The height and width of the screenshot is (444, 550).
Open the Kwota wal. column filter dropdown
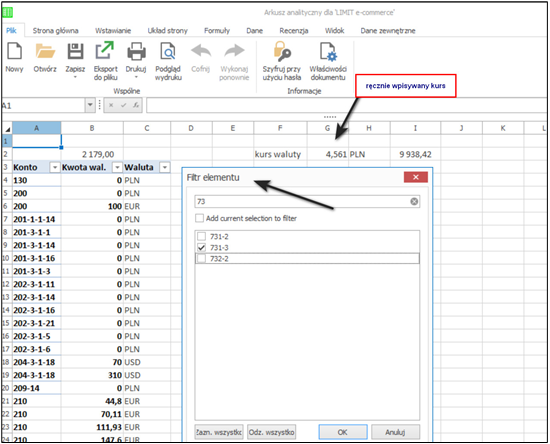tap(117, 168)
